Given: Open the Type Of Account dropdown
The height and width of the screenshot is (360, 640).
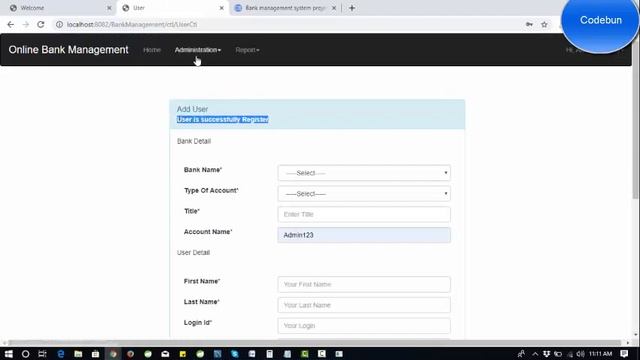Looking at the screenshot, I should click(364, 193).
